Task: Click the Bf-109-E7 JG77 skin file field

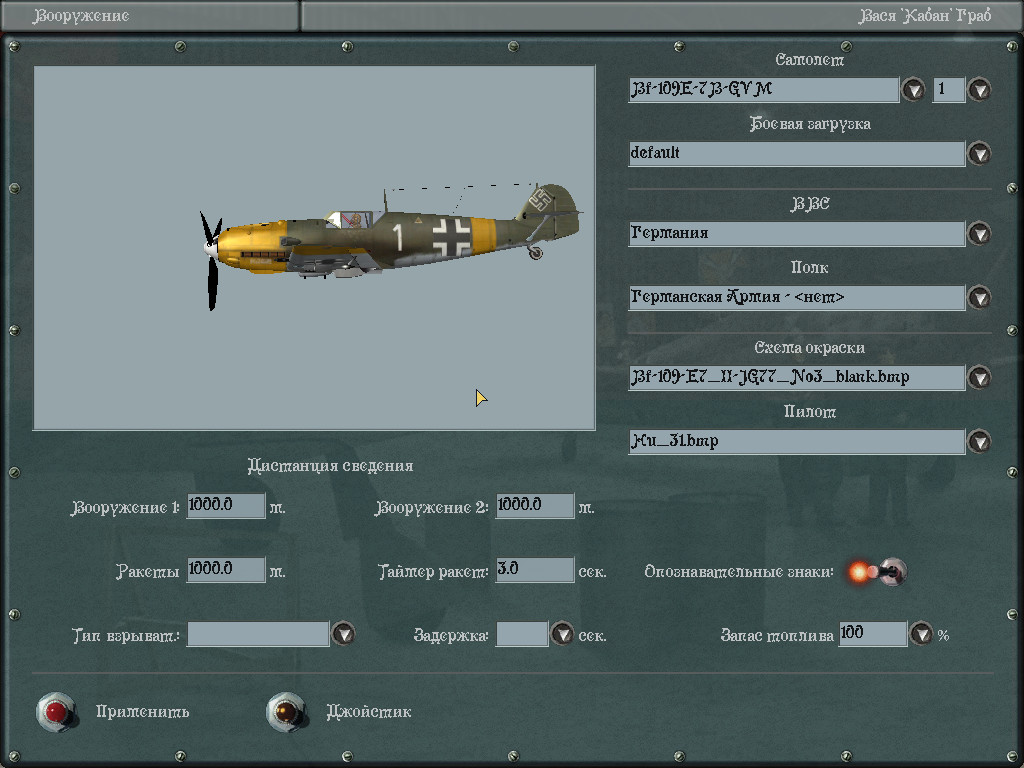Action: coord(797,377)
